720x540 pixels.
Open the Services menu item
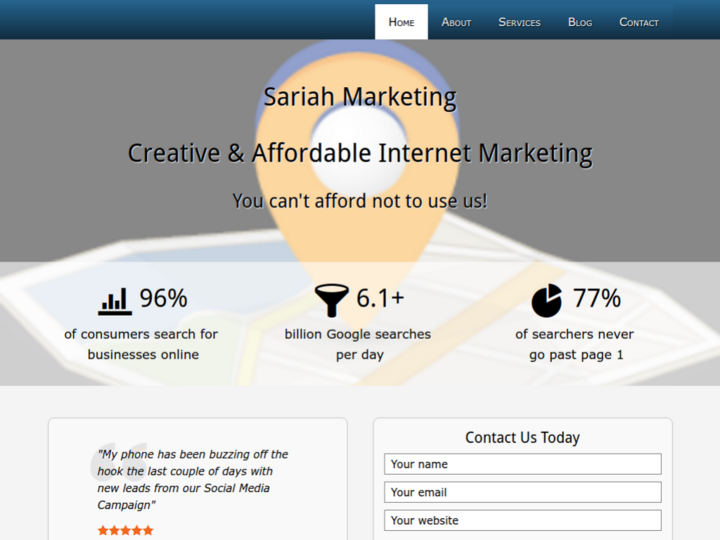tap(519, 22)
